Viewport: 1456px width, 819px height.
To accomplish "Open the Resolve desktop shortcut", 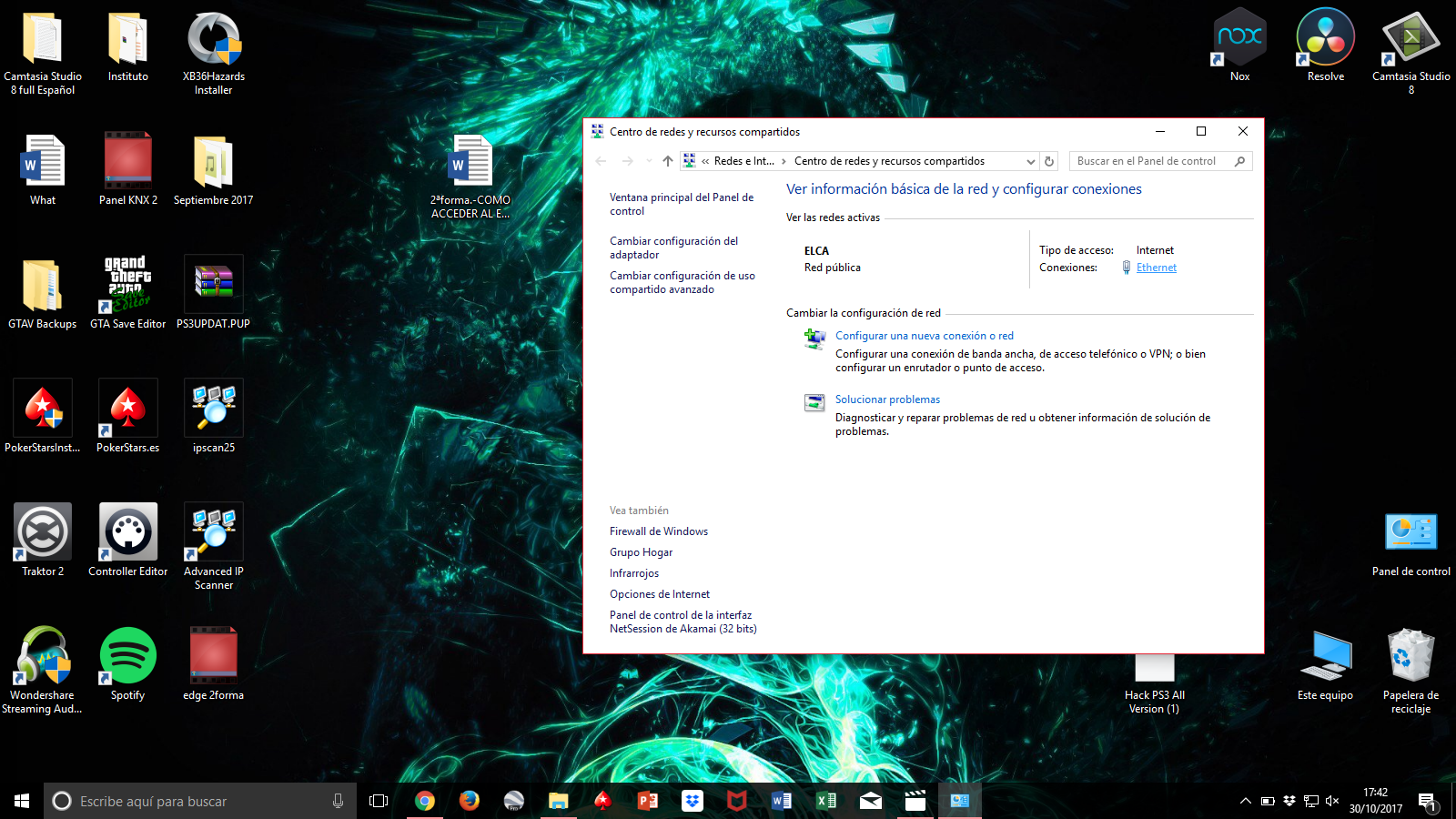I will [x=1325, y=45].
